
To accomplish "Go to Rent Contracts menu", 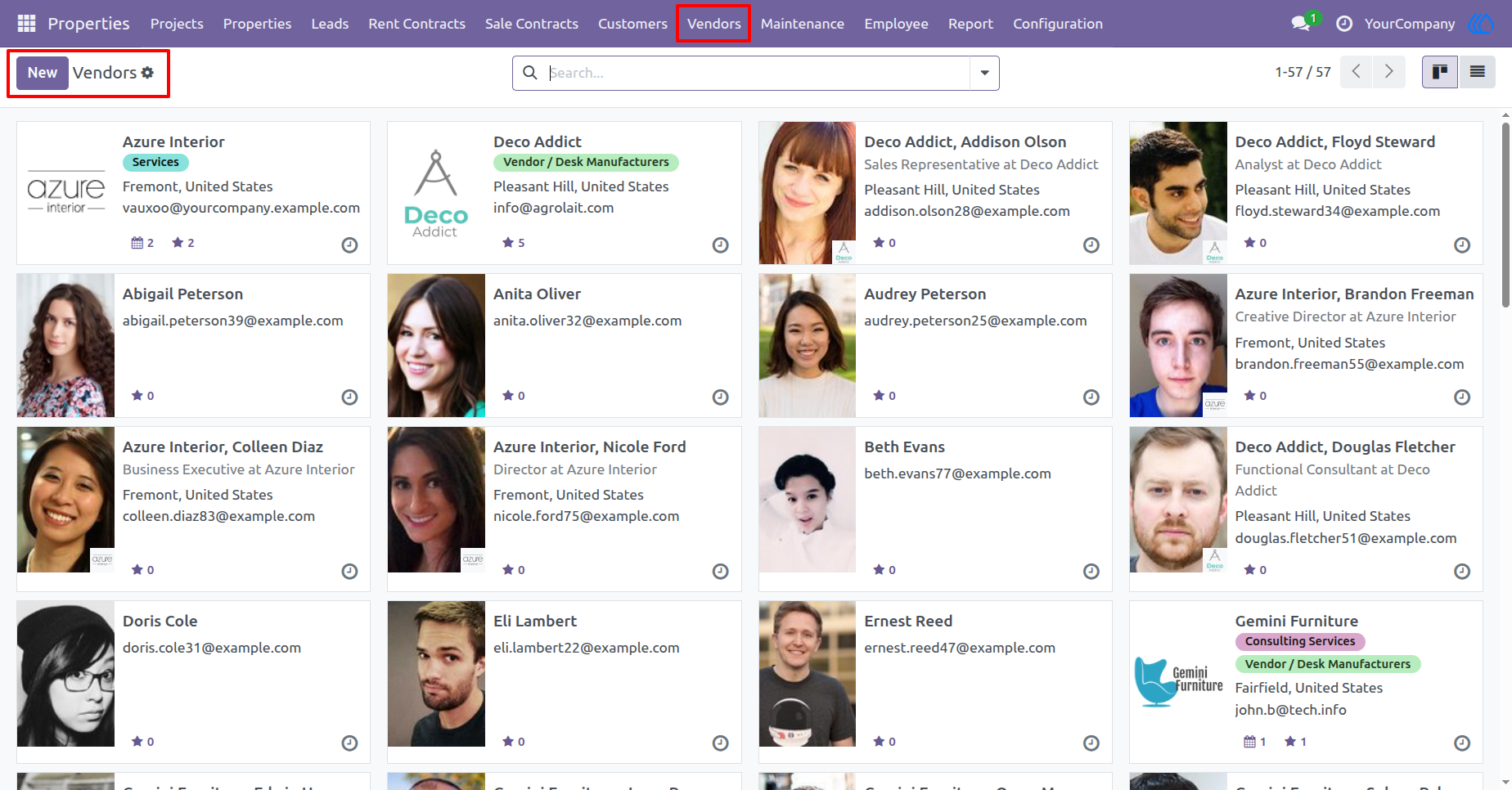I will point(416,24).
